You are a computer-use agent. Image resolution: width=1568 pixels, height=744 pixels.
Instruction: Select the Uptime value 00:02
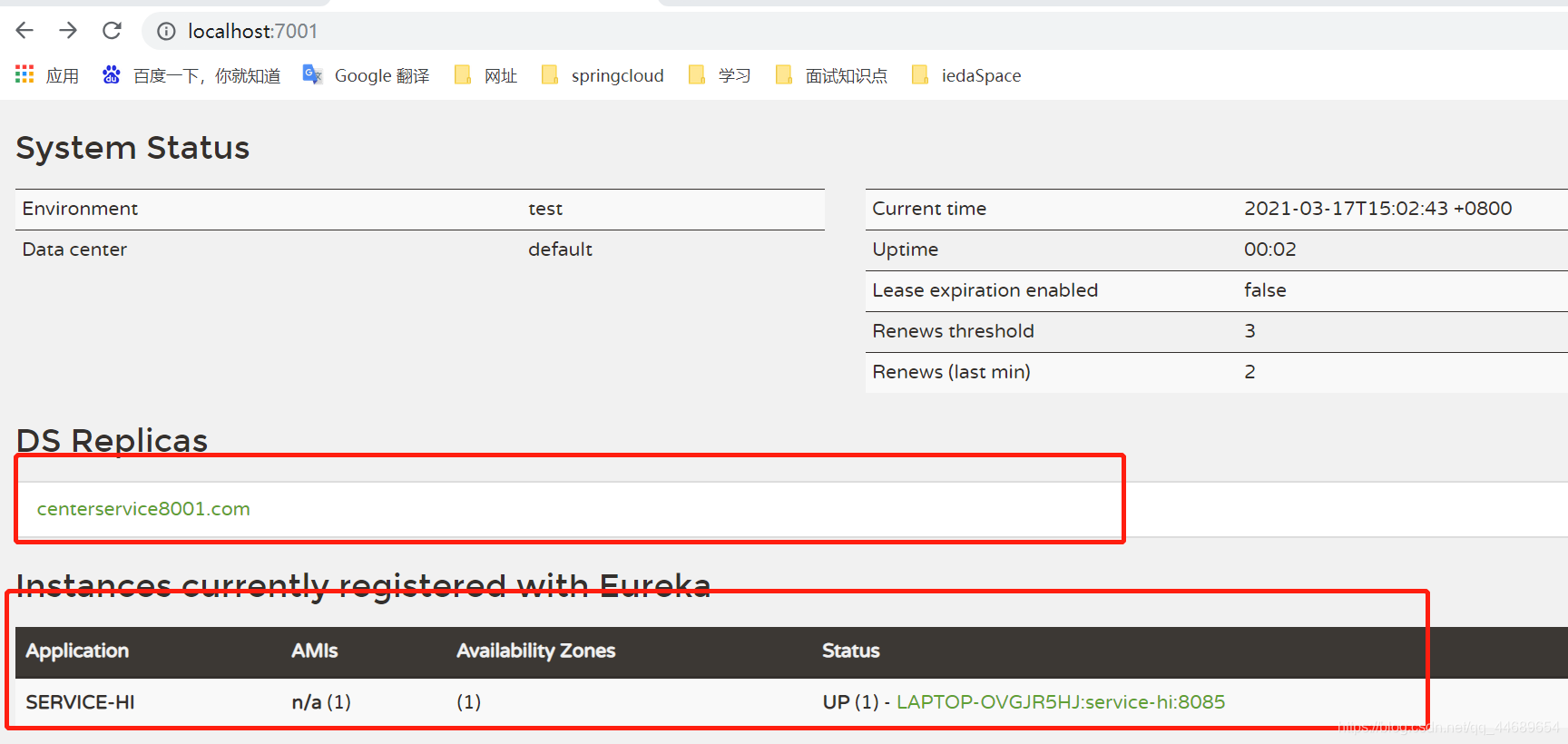pyautogui.click(x=1269, y=250)
